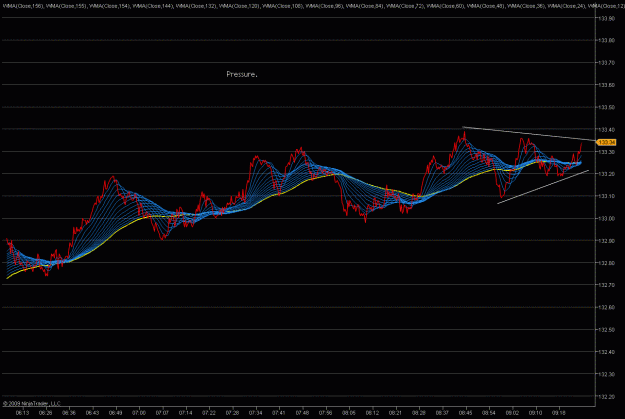Click the 133.80 price axis label

607,40
